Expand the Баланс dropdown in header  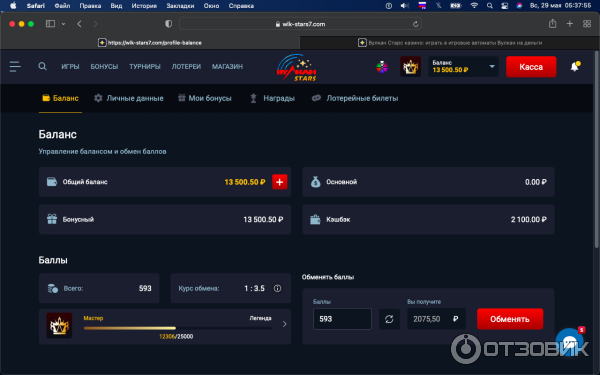coord(492,67)
